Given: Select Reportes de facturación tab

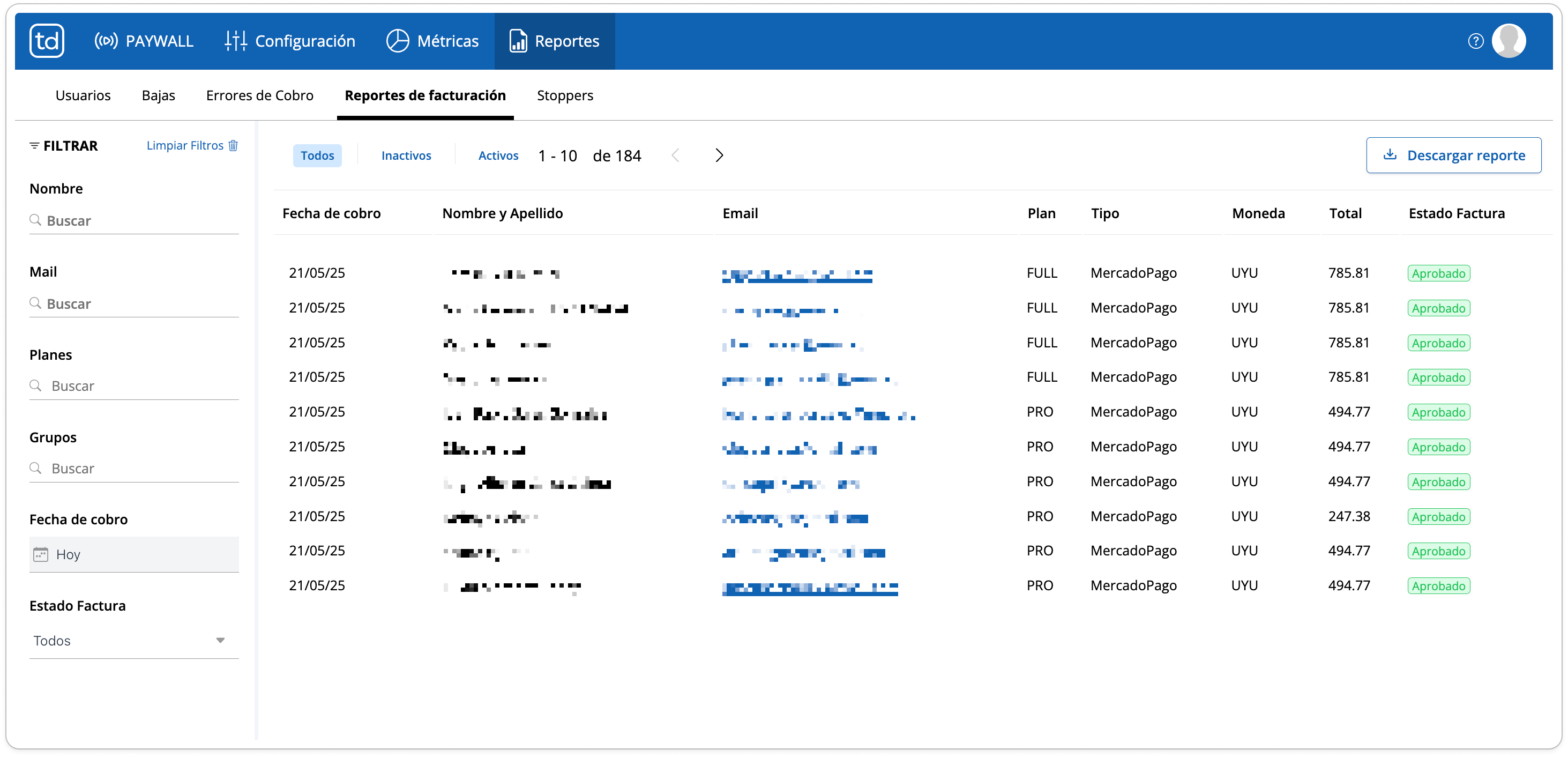Looking at the screenshot, I should pos(425,95).
